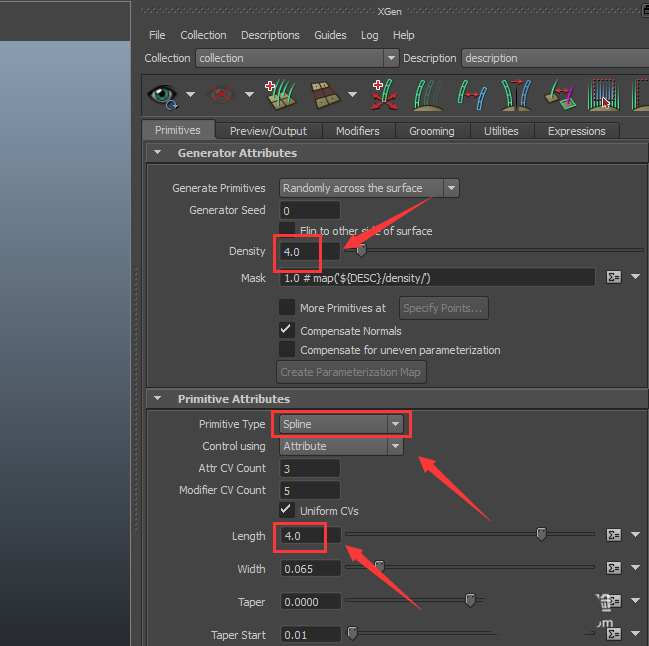
Task: Open the Collection menu
Action: (203, 35)
